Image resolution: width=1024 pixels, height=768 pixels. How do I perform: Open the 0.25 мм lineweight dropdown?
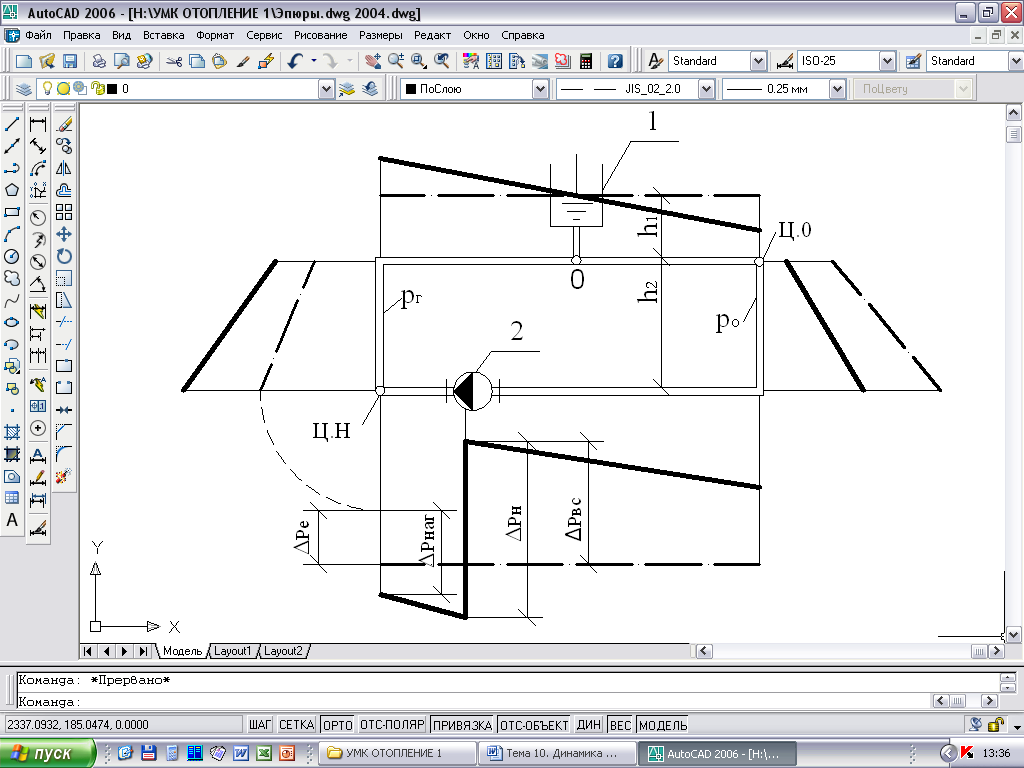click(x=837, y=89)
